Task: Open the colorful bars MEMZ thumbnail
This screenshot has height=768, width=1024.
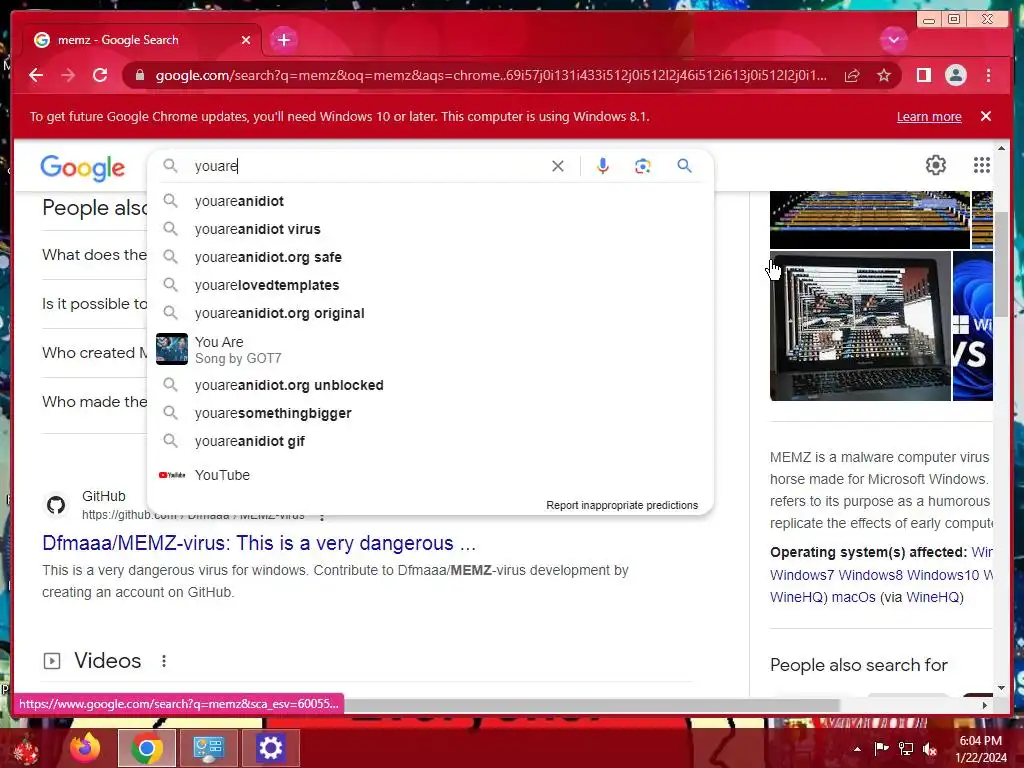Action: click(x=870, y=220)
